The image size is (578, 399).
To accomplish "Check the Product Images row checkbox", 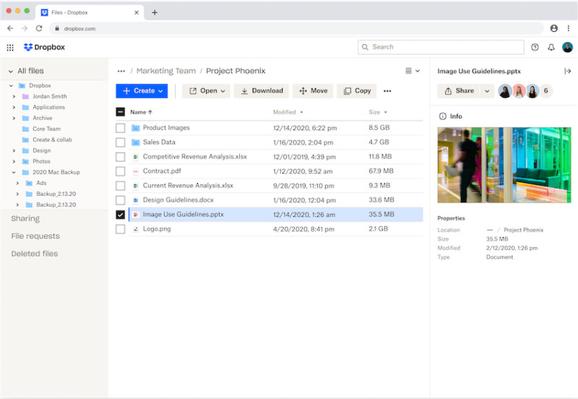I will 120,128.
